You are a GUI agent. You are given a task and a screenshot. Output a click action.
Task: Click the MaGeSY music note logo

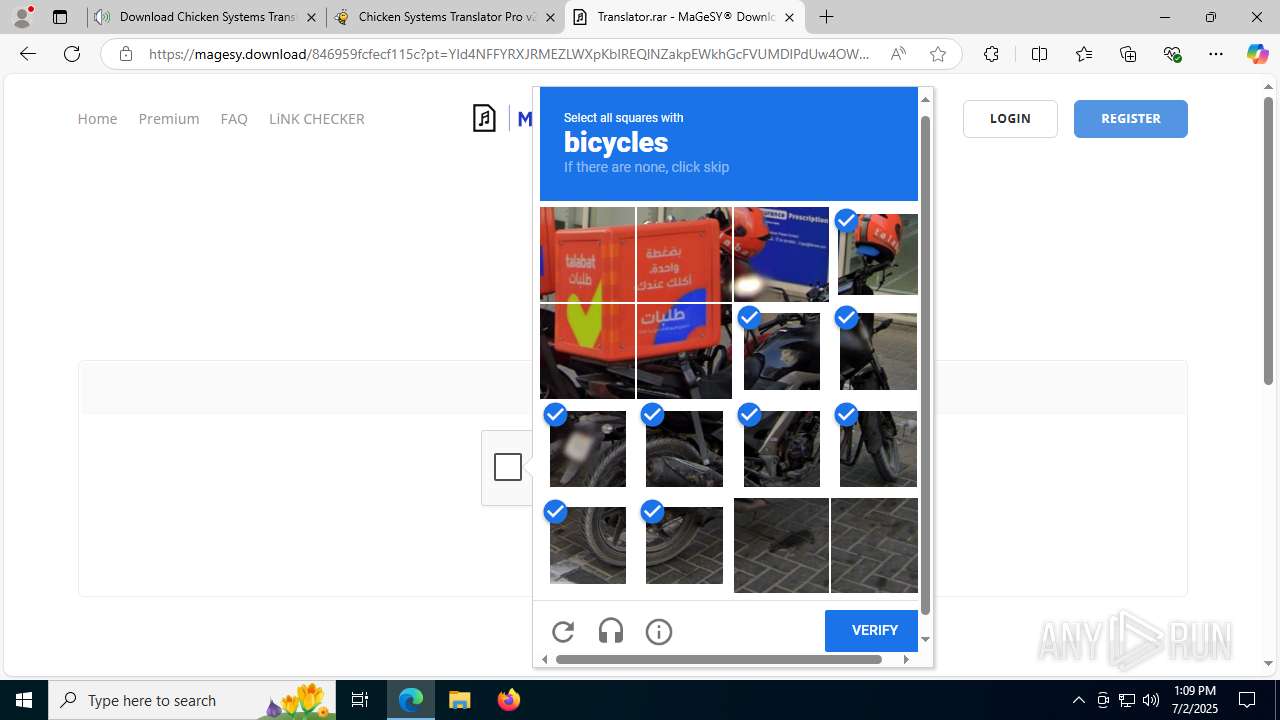tap(485, 119)
